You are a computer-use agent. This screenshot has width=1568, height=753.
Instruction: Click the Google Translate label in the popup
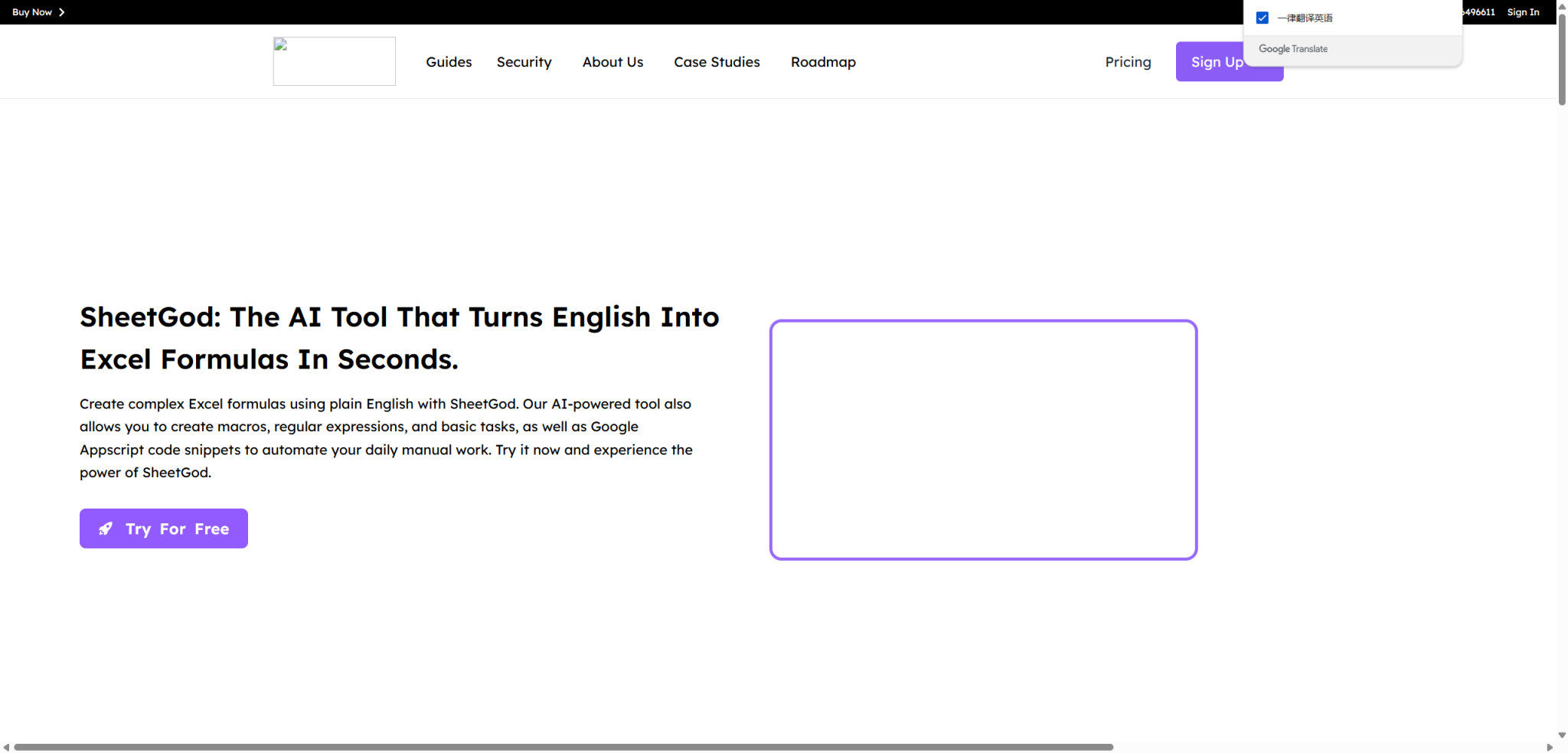point(1293,49)
